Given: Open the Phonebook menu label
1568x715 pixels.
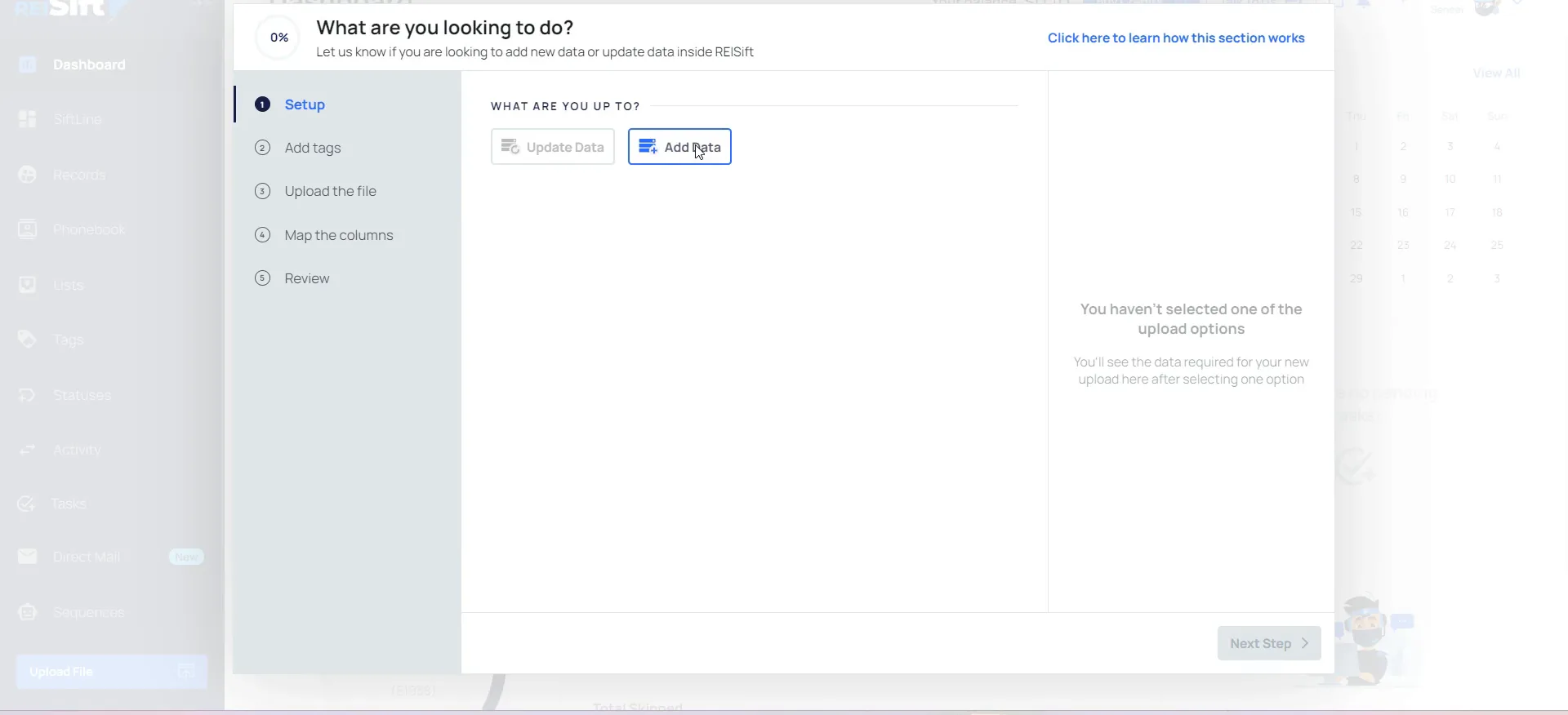Looking at the screenshot, I should 89,229.
